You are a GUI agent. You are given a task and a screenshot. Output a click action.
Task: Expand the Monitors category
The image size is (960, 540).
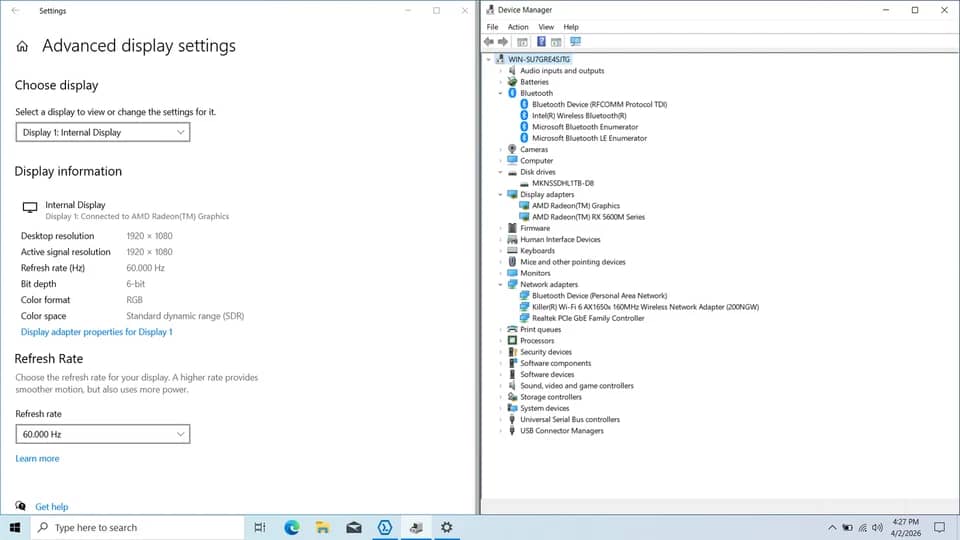(x=501, y=273)
